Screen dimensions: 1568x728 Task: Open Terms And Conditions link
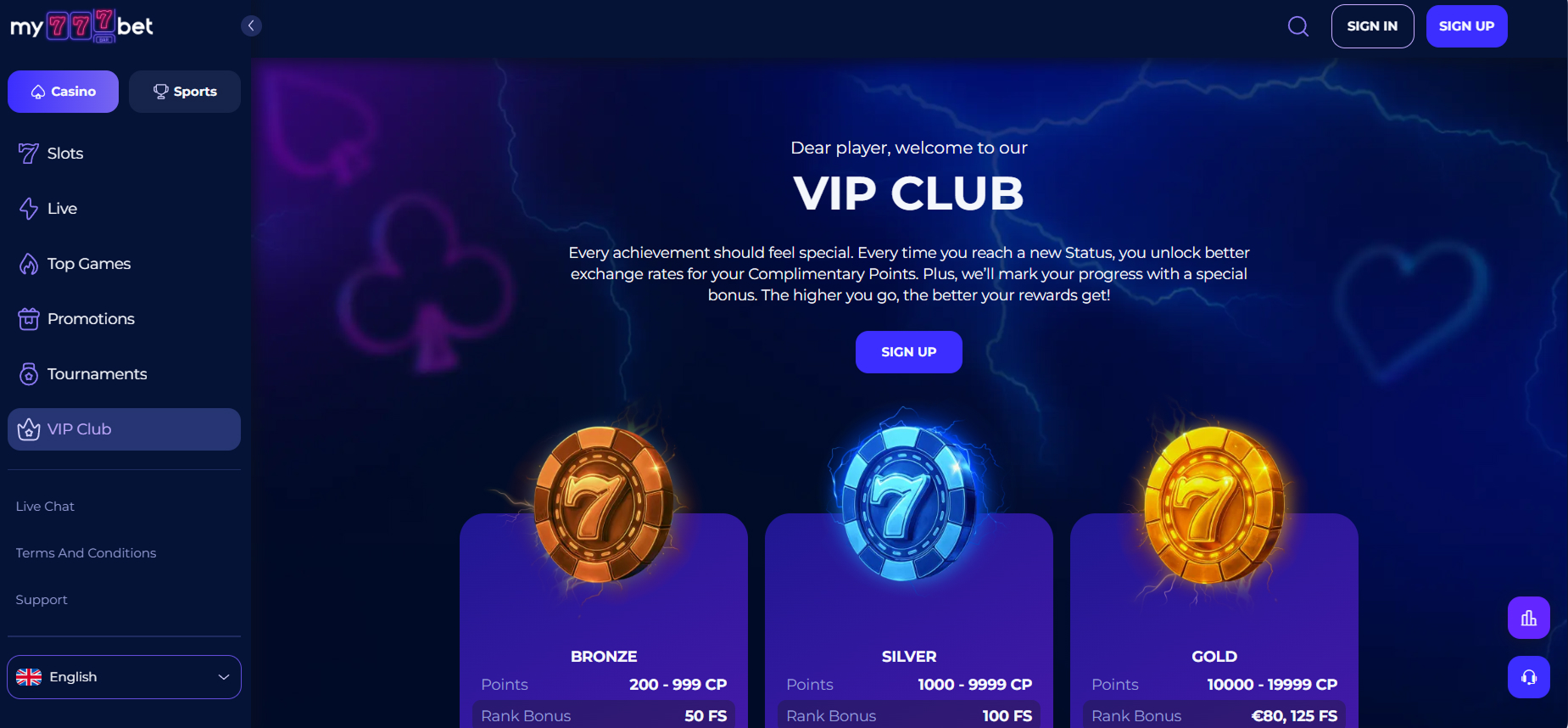click(x=86, y=553)
